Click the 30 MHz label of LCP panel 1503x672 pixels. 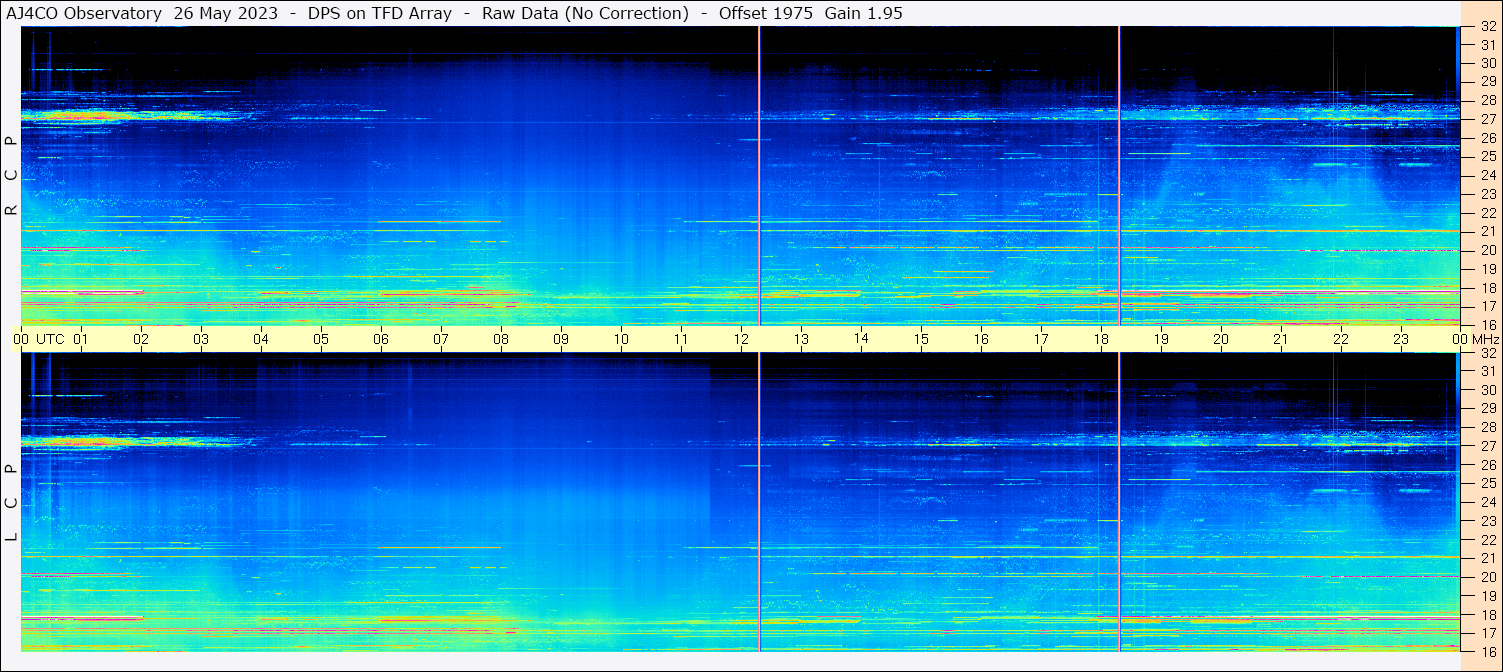(x=1487, y=390)
